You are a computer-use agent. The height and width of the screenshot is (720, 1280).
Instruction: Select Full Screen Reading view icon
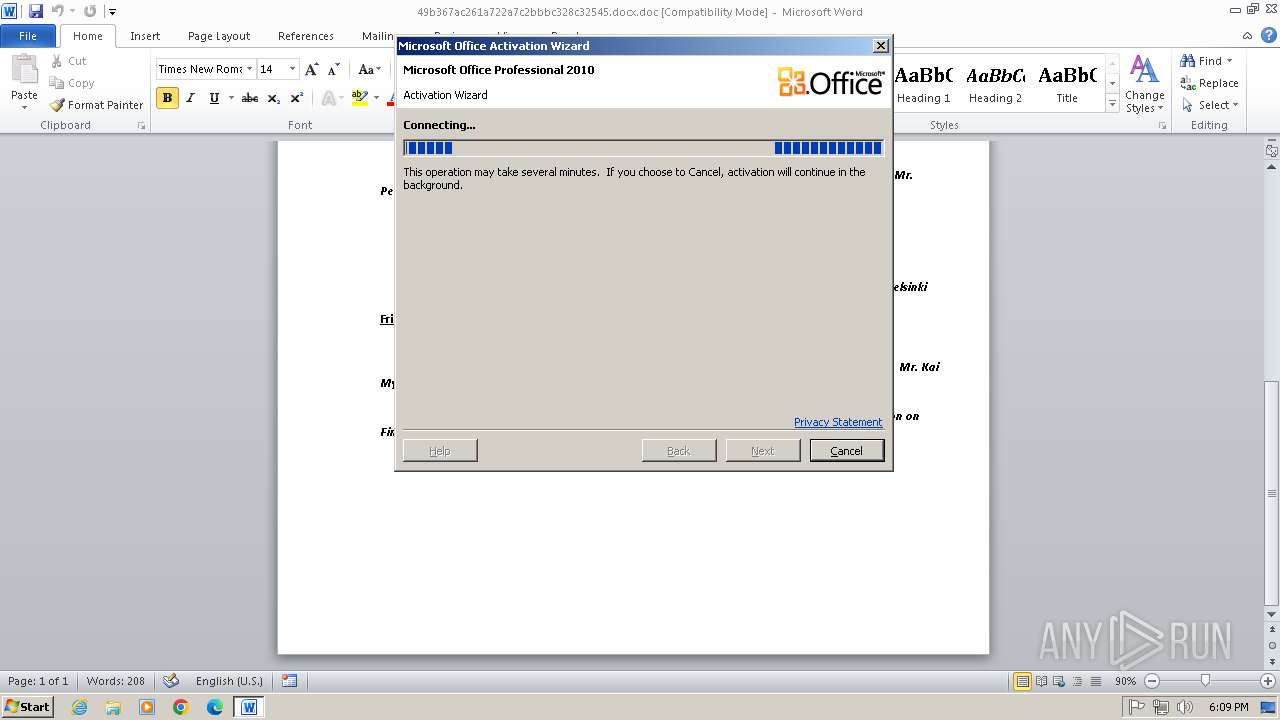click(x=1041, y=681)
